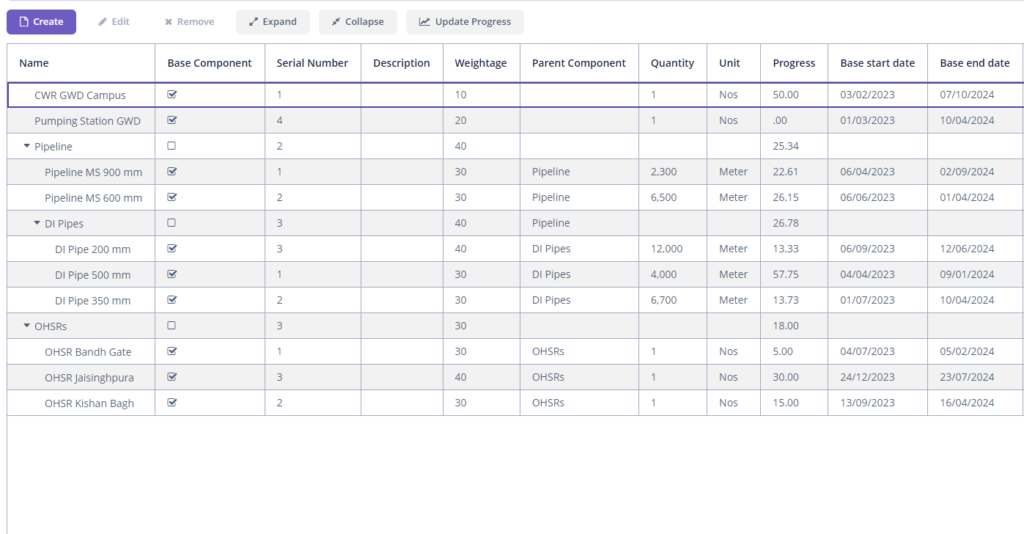This screenshot has height=534, width=1024.
Task: Click the Remove toolbar item
Action: [189, 22]
